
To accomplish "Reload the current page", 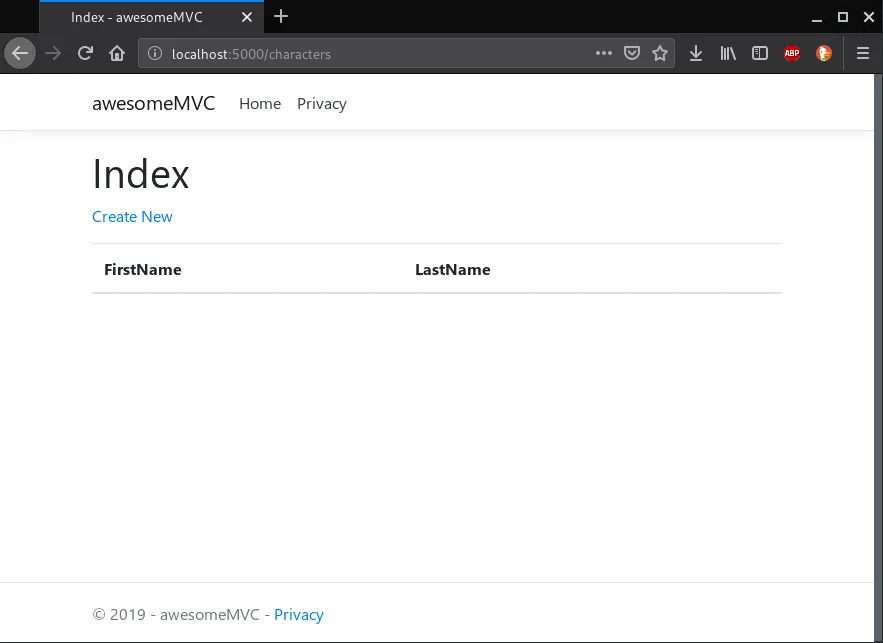I will click(85, 53).
